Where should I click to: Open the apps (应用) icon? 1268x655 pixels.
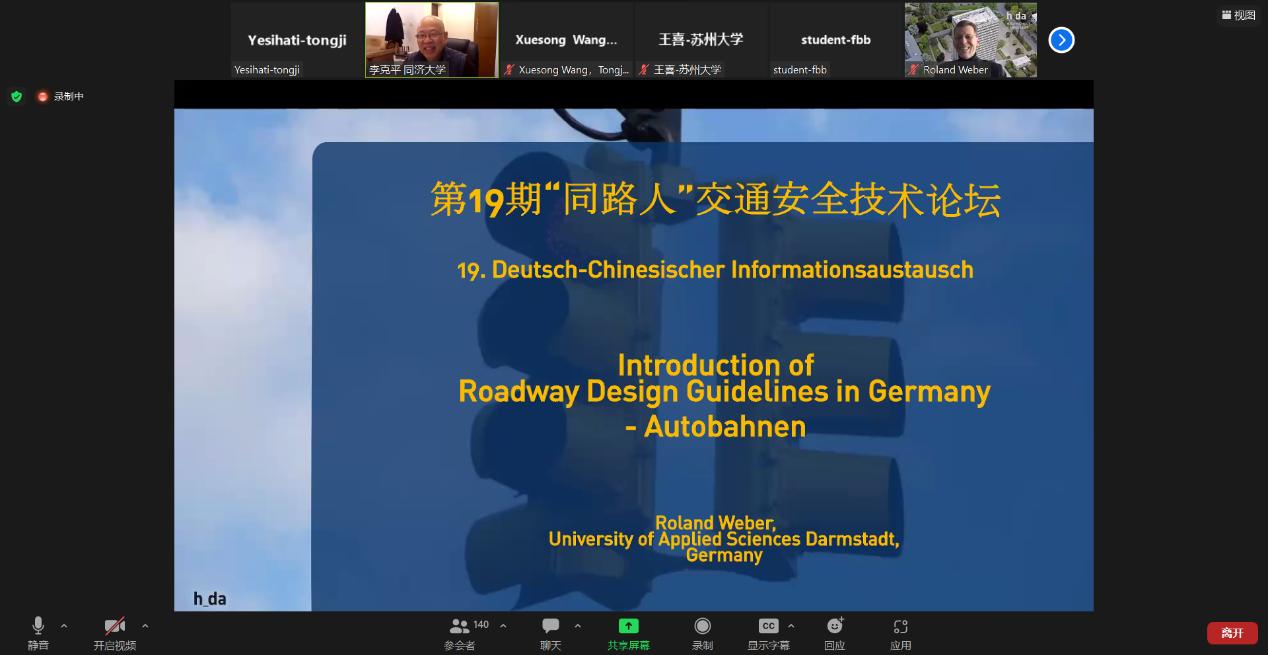click(901, 626)
